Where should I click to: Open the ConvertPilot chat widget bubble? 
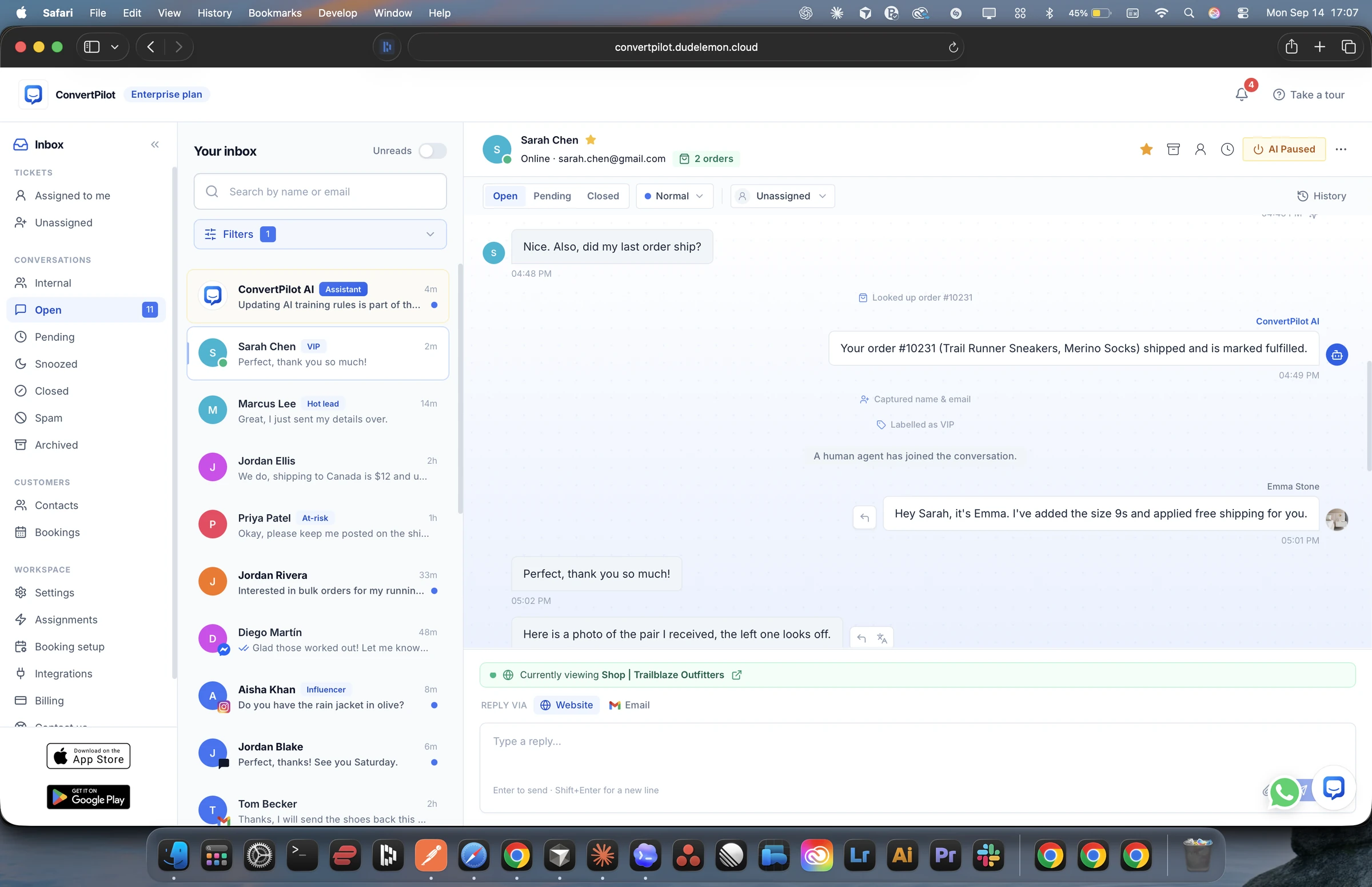click(1334, 787)
